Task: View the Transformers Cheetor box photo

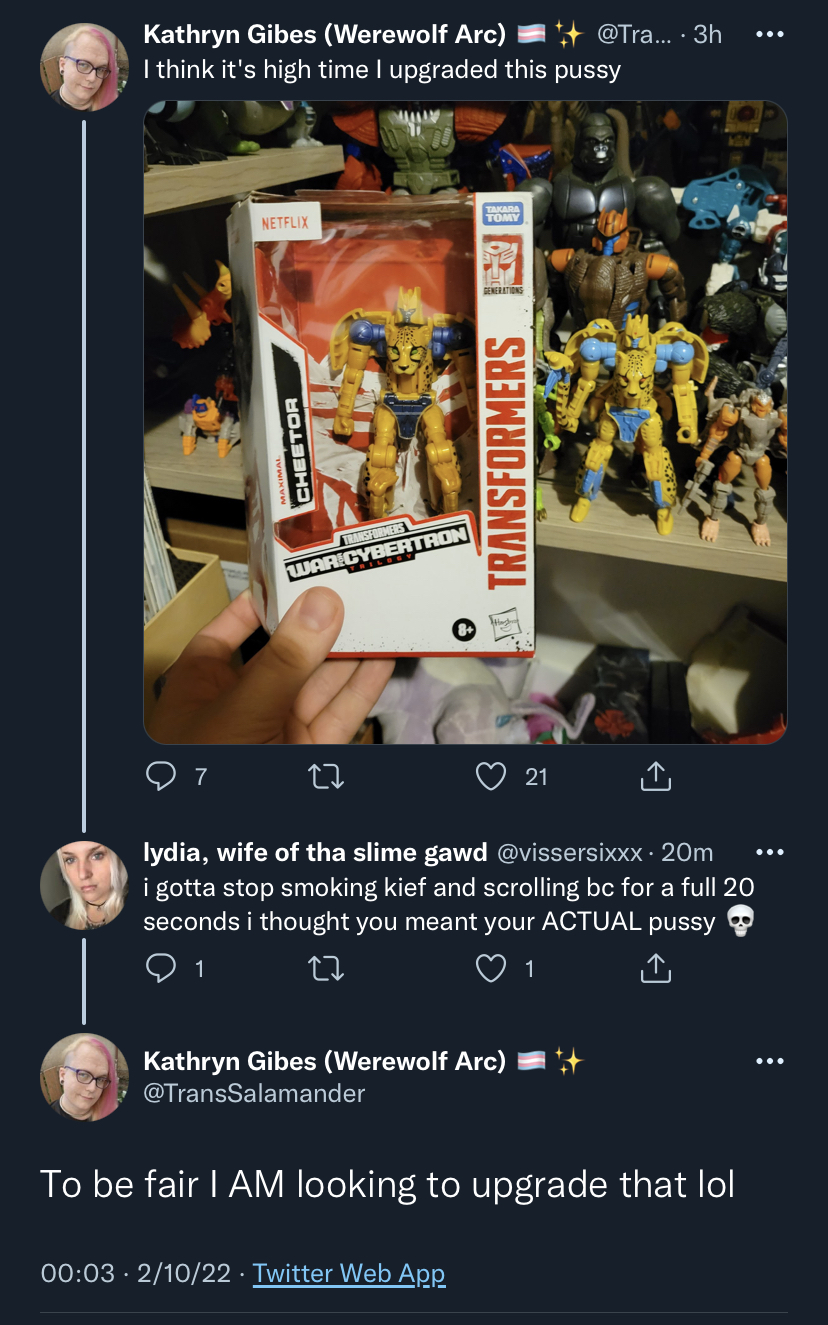Action: click(465, 422)
